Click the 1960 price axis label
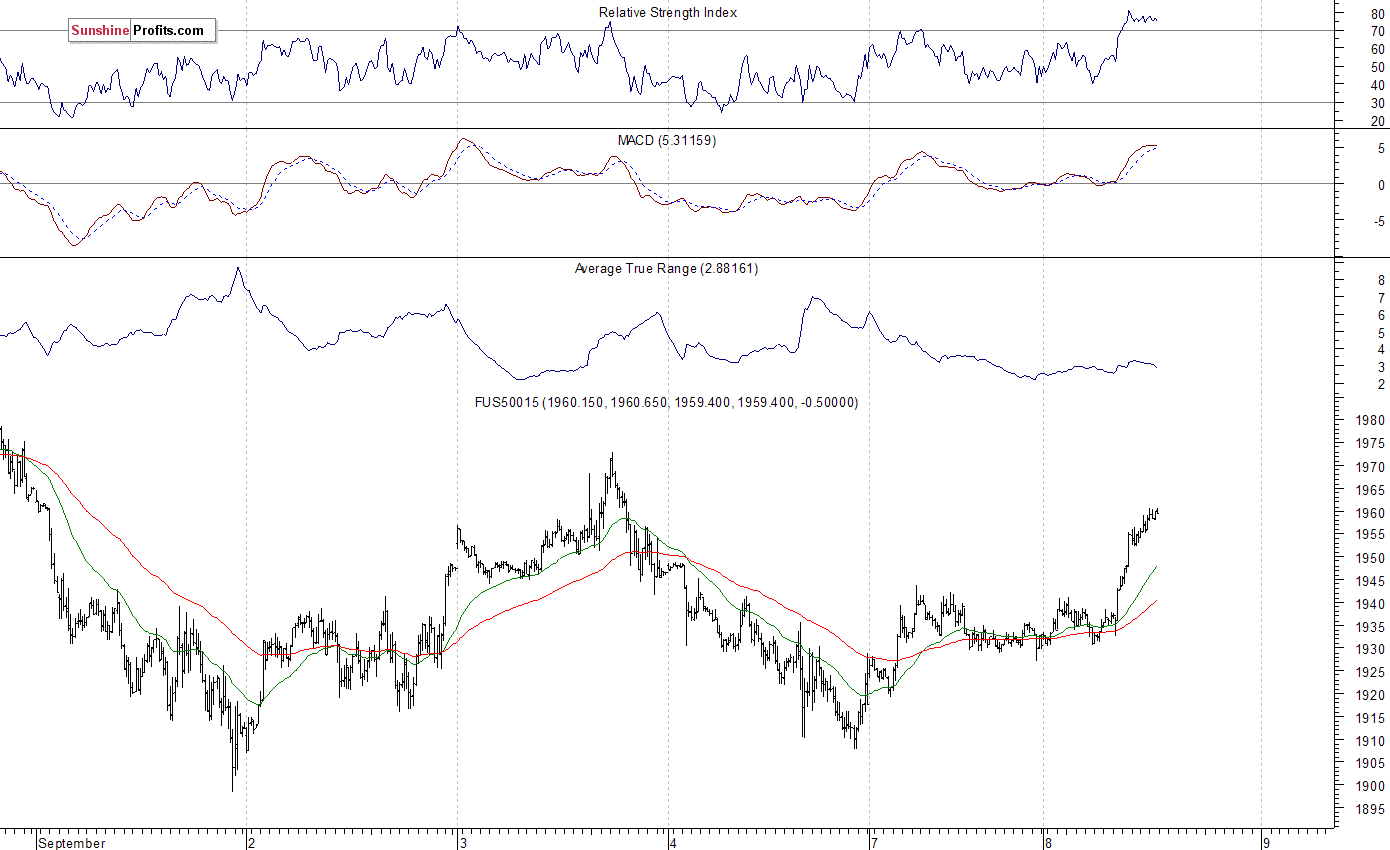Image resolution: width=1390 pixels, height=850 pixels. (x=1370, y=512)
